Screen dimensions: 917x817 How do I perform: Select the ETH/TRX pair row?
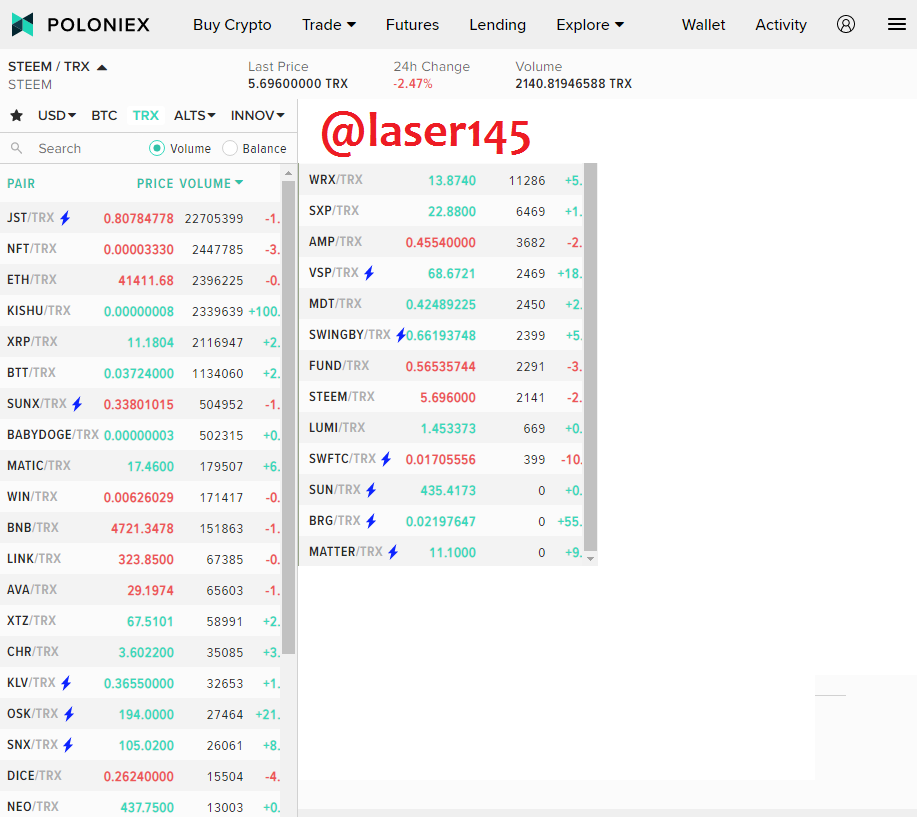click(140, 280)
